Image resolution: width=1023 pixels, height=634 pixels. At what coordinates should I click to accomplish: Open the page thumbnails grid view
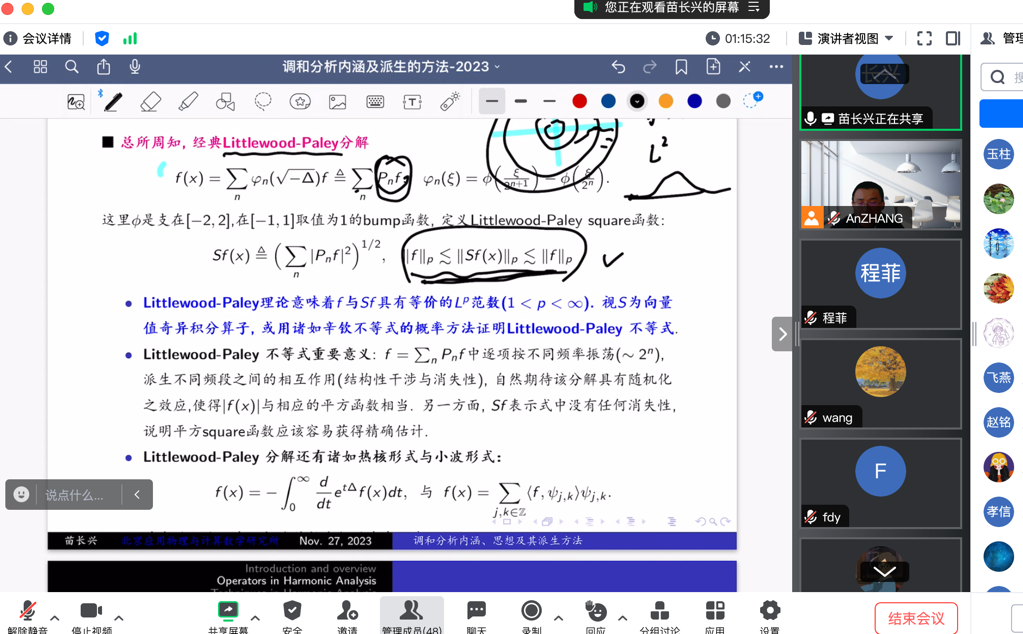40,67
